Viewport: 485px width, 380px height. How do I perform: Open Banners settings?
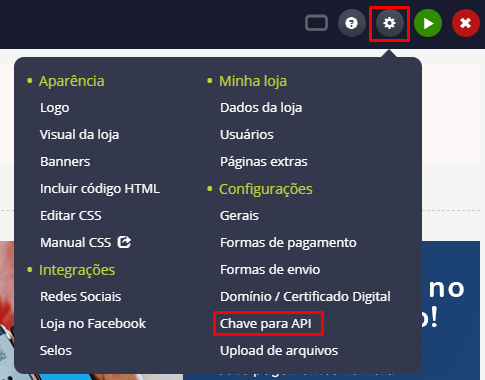coord(65,162)
